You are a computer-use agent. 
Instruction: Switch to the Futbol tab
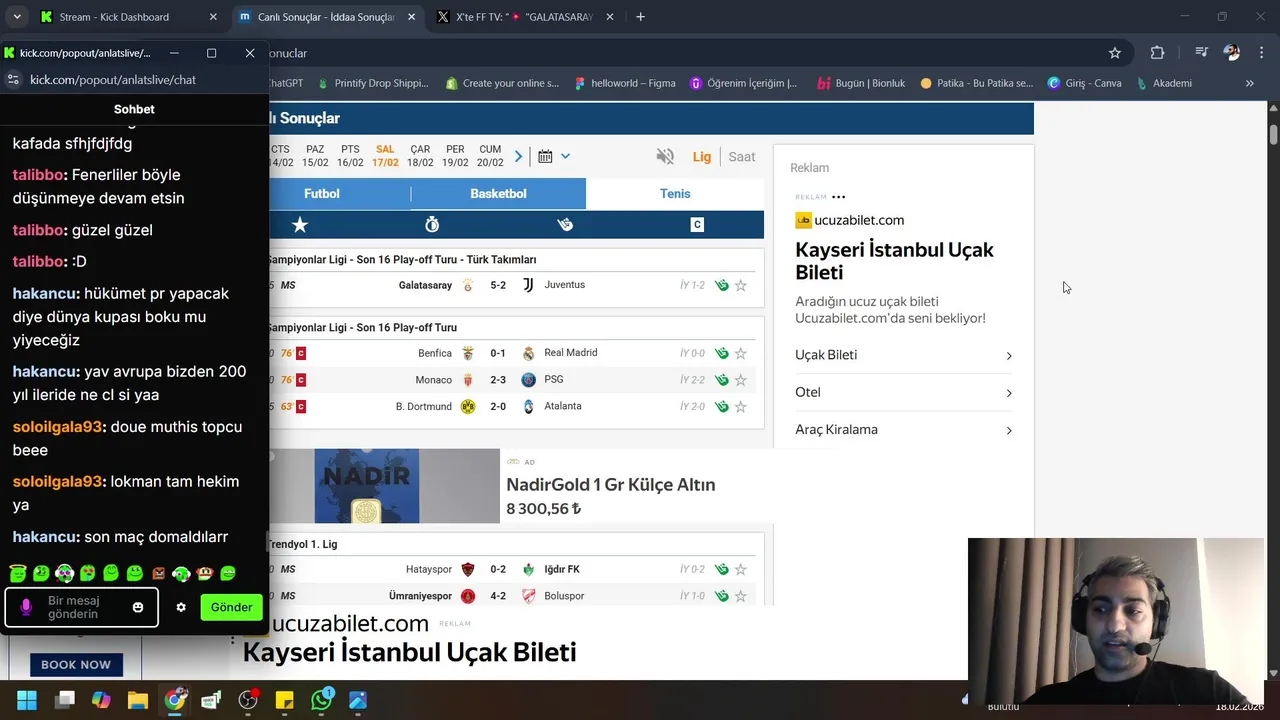pos(322,194)
